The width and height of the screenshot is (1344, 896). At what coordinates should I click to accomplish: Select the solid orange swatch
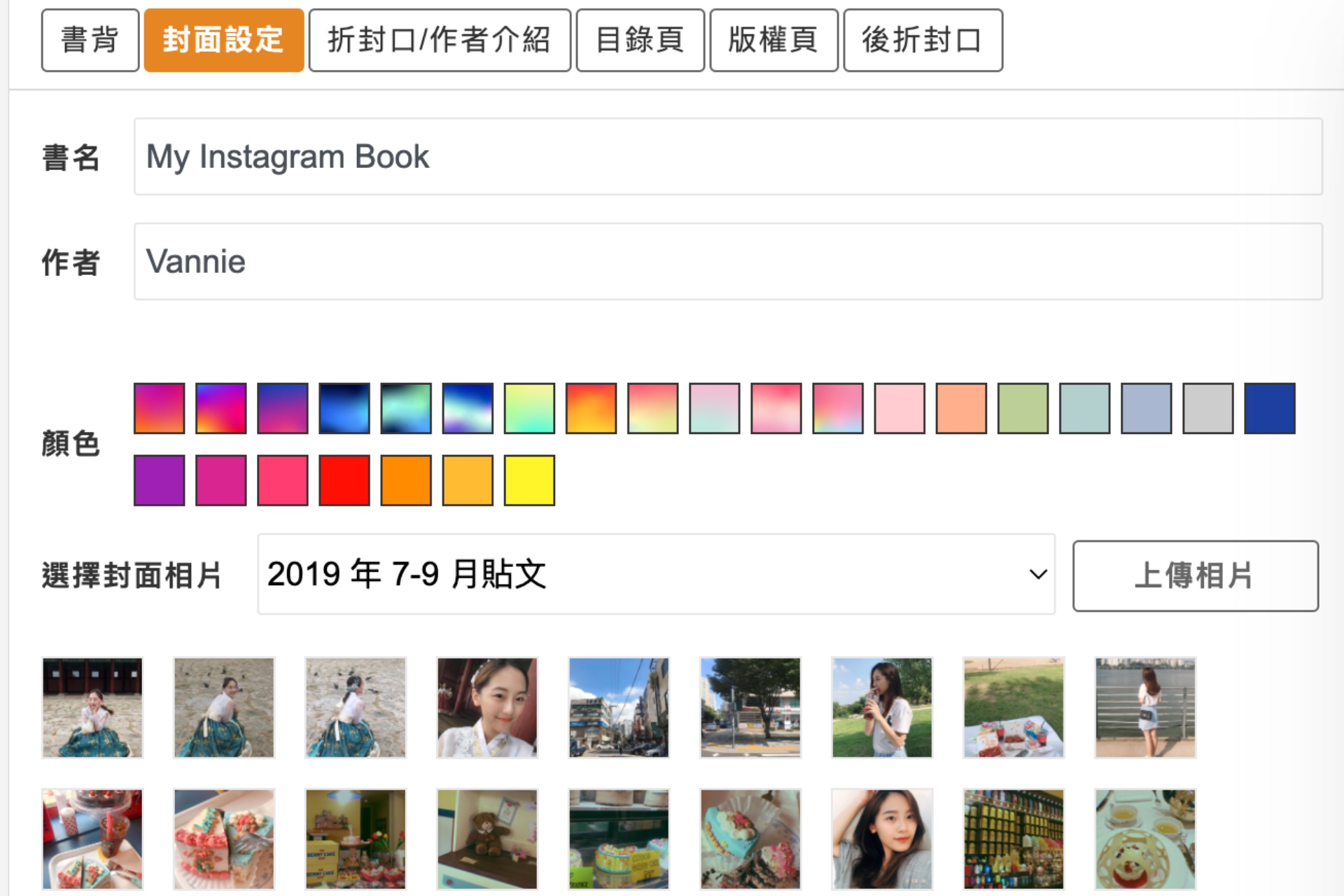click(x=406, y=480)
